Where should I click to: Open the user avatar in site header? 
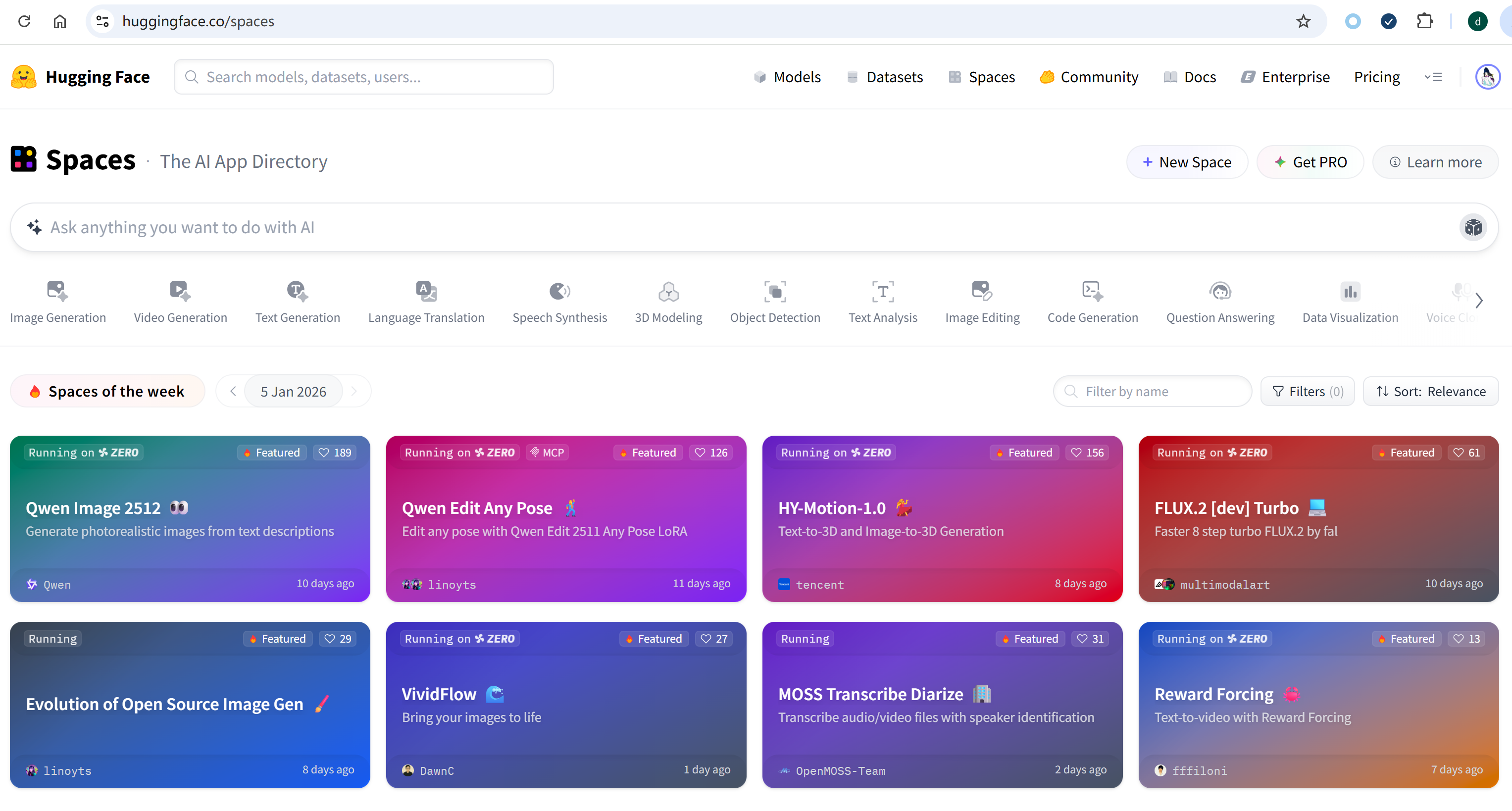pyautogui.click(x=1487, y=77)
